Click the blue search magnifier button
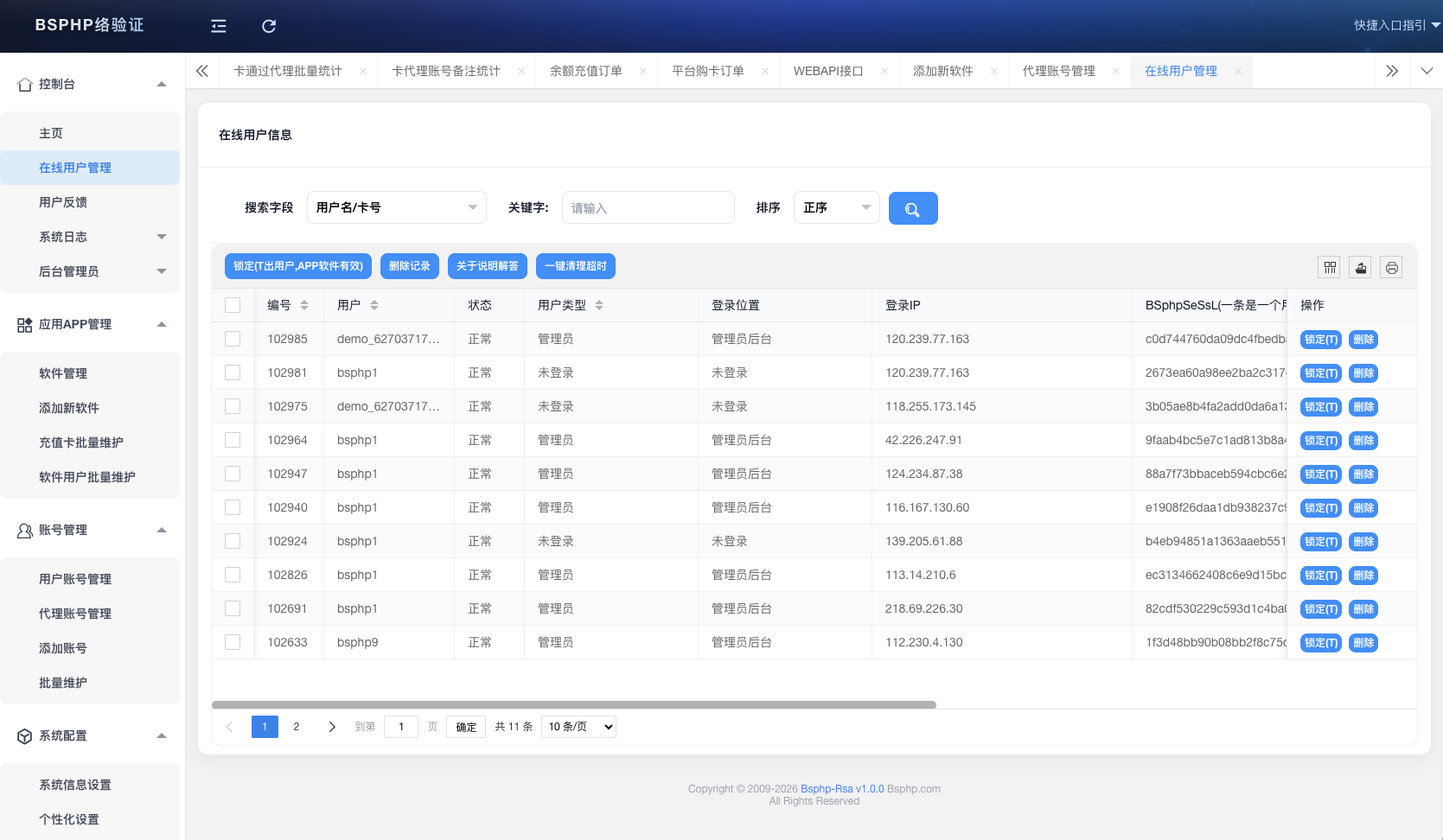The height and width of the screenshot is (840, 1443). pyautogui.click(x=913, y=208)
